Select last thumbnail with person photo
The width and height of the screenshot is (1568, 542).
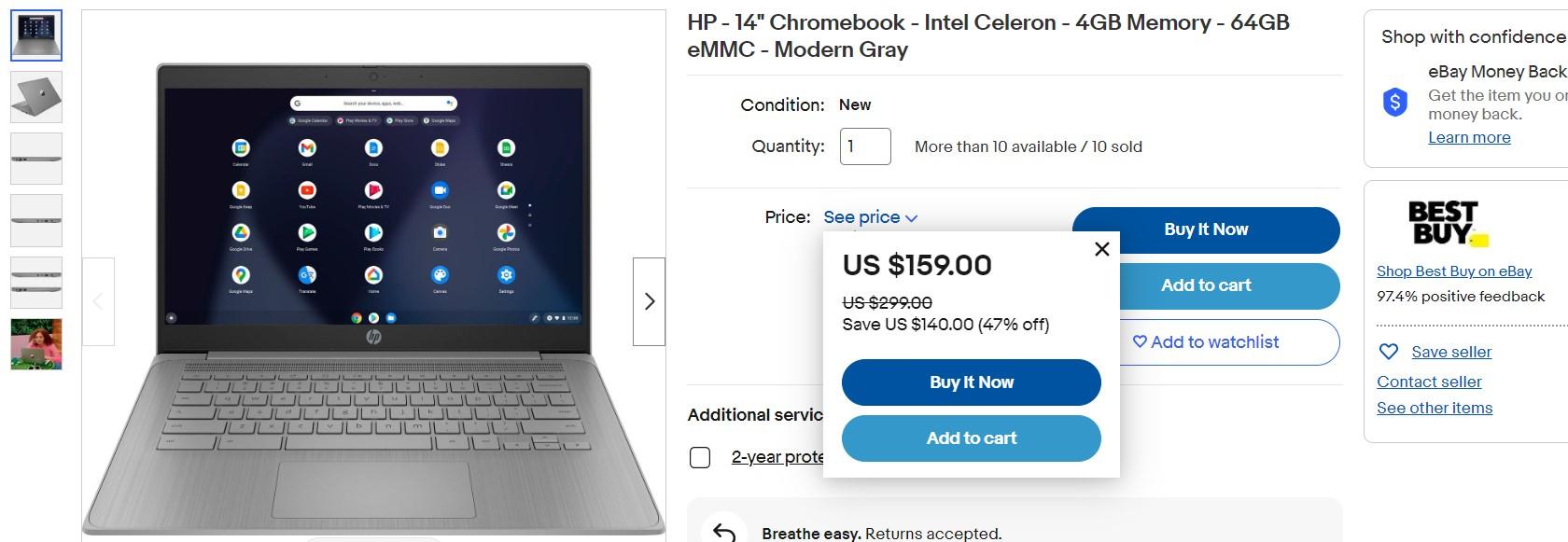pyautogui.click(x=36, y=344)
